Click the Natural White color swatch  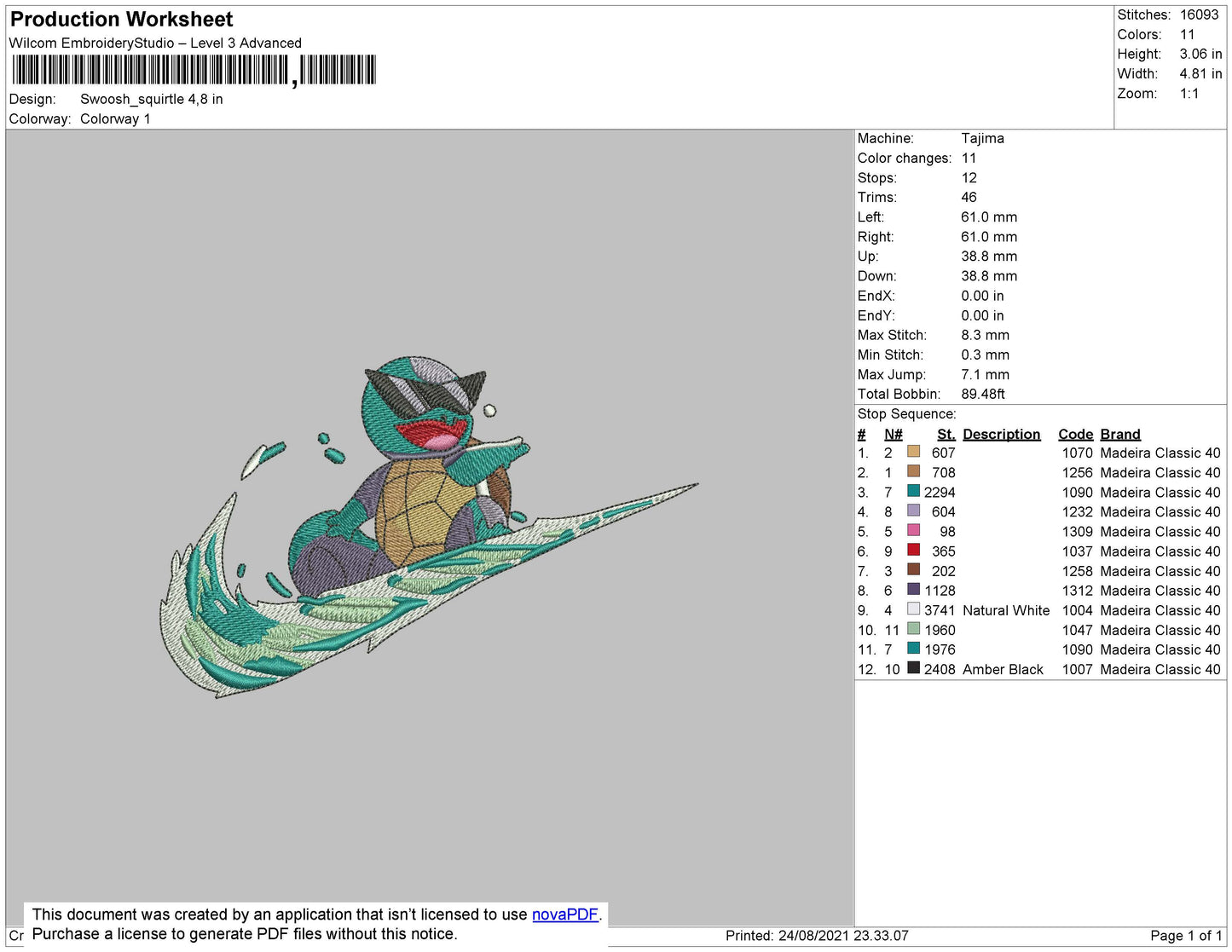pyautogui.click(x=913, y=609)
